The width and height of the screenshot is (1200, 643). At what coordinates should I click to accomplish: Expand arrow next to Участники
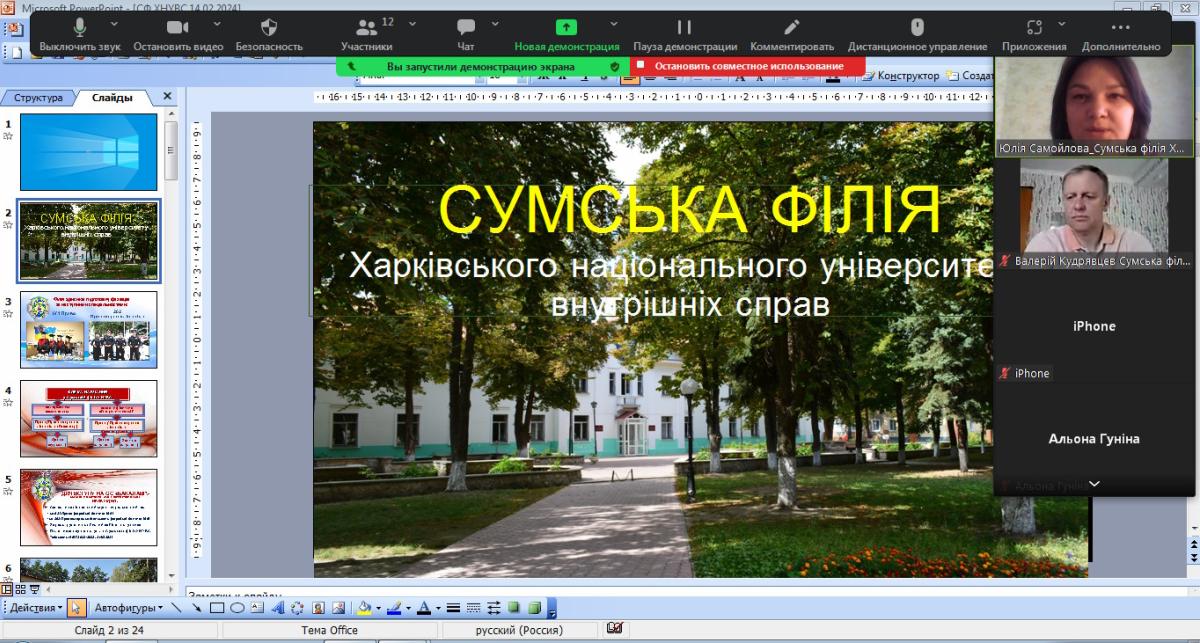(412, 22)
